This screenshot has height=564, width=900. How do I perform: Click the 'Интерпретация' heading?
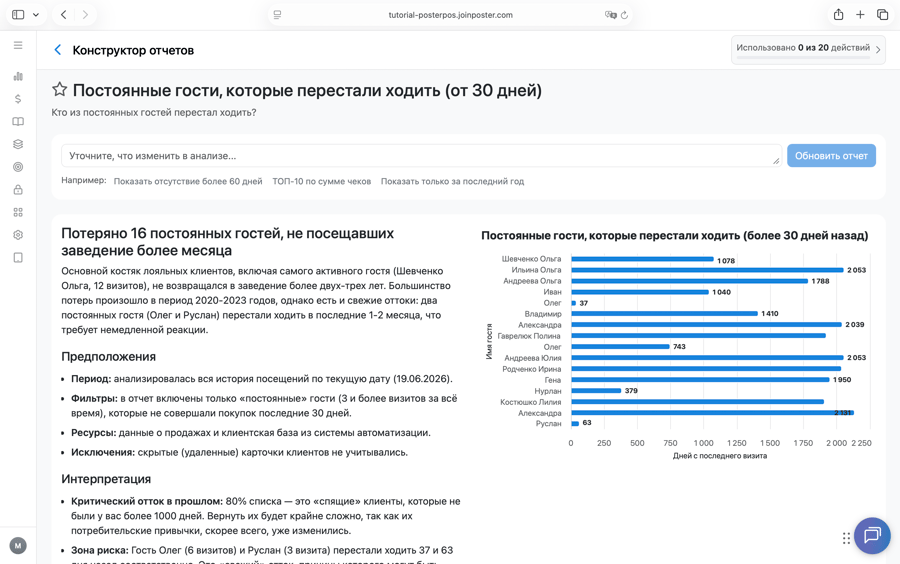click(x=106, y=479)
